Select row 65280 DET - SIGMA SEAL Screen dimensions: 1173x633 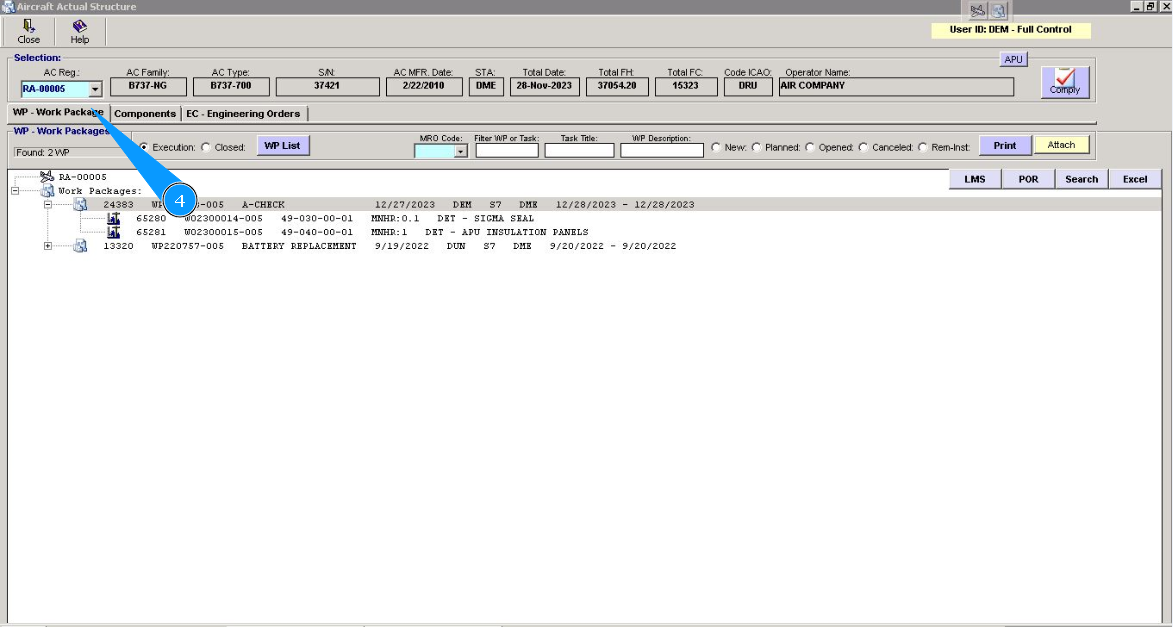pos(335,218)
